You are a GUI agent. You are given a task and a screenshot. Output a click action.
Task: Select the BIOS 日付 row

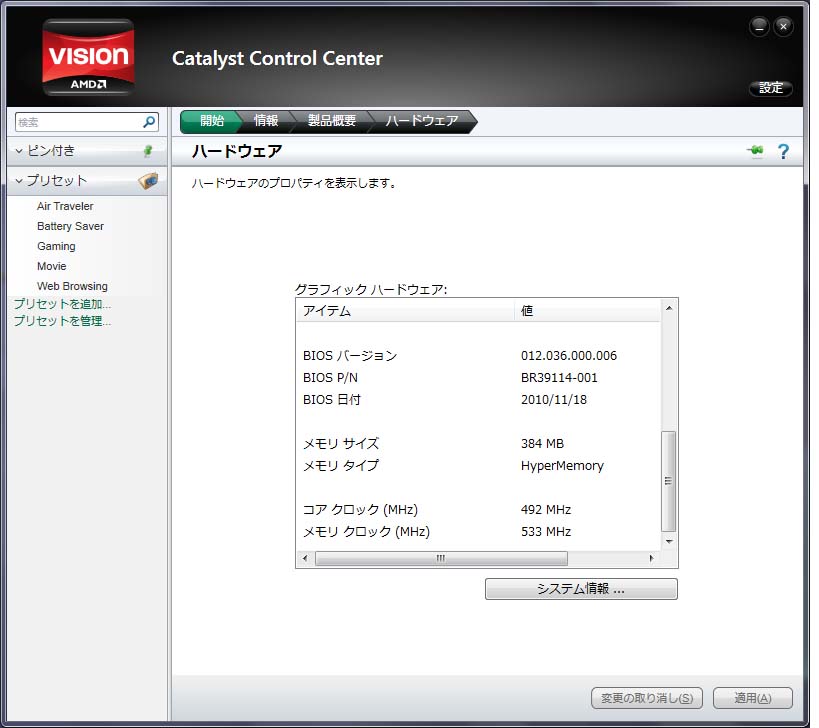click(478, 400)
